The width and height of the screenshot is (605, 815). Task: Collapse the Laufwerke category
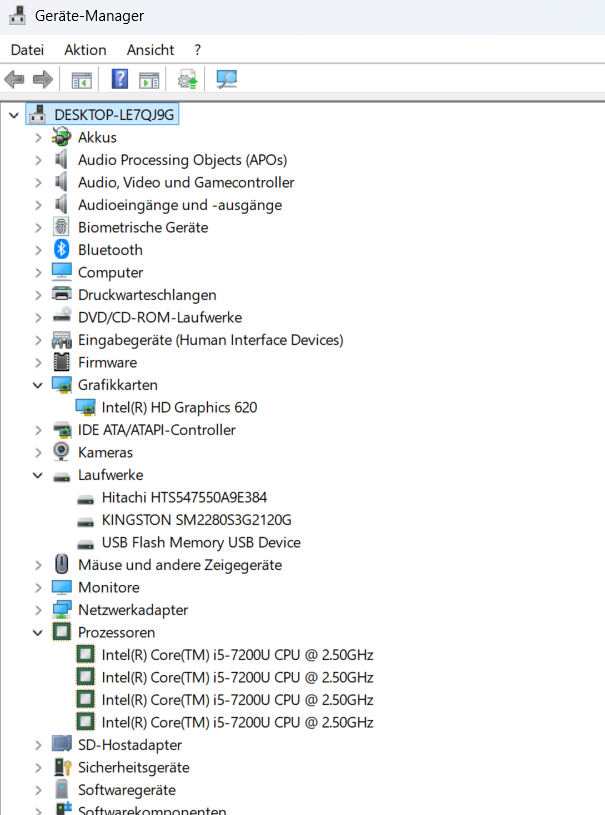coord(37,475)
